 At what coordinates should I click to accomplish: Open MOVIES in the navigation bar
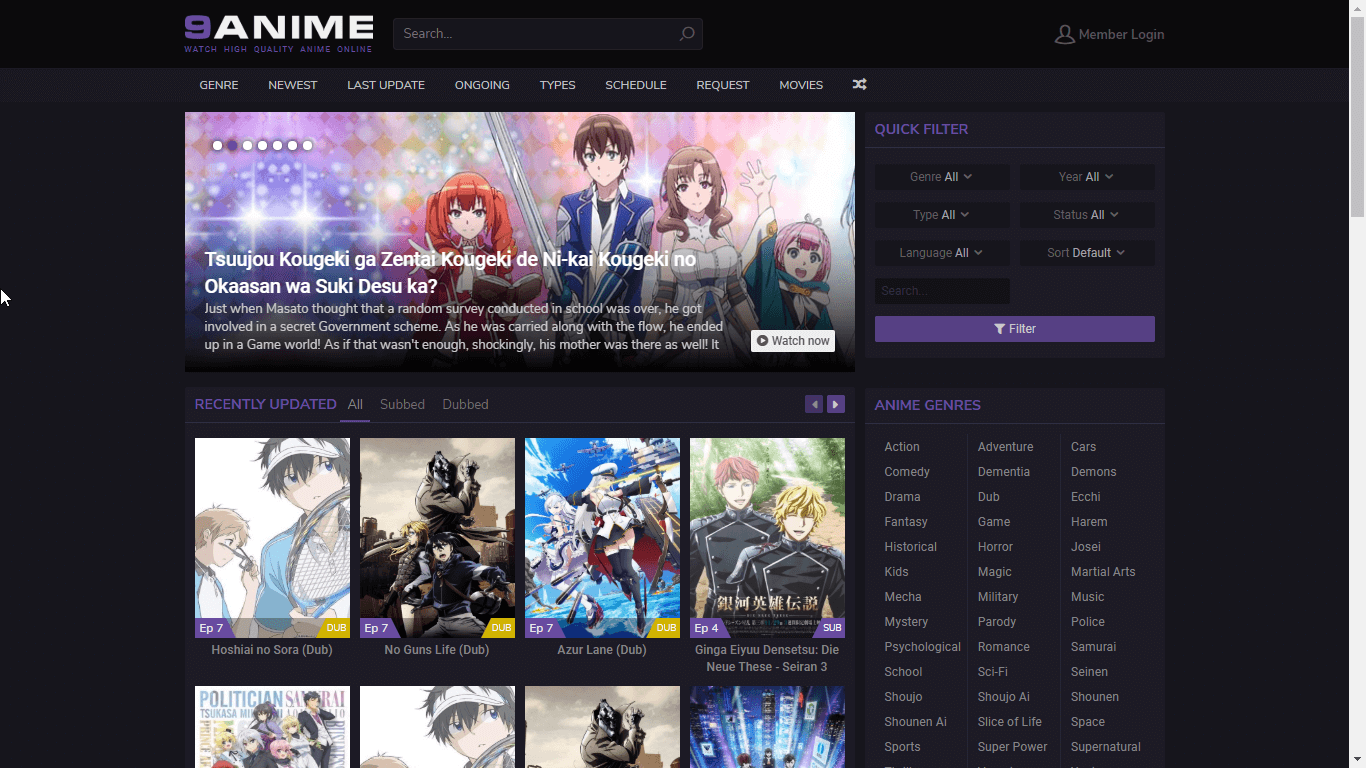click(801, 85)
